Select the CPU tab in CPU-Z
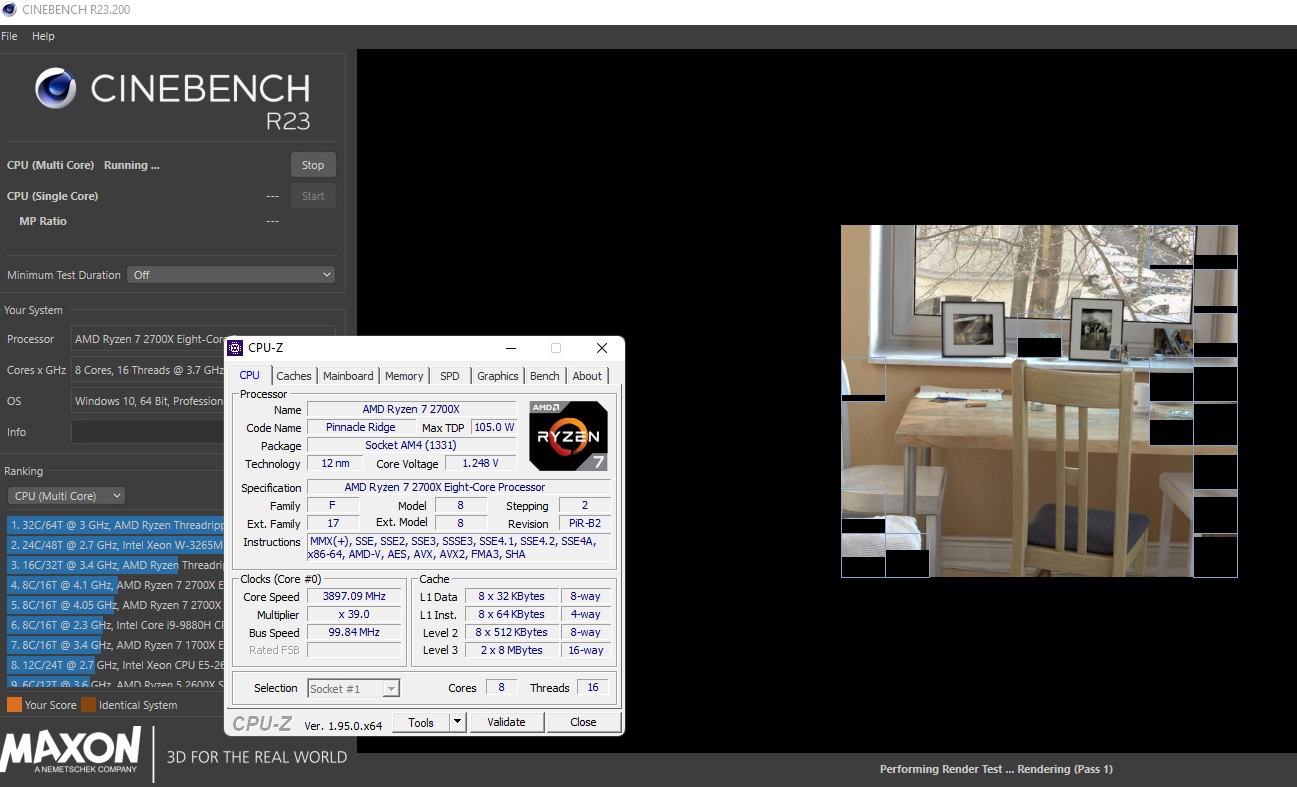This screenshot has height=787, width=1297. [250, 375]
